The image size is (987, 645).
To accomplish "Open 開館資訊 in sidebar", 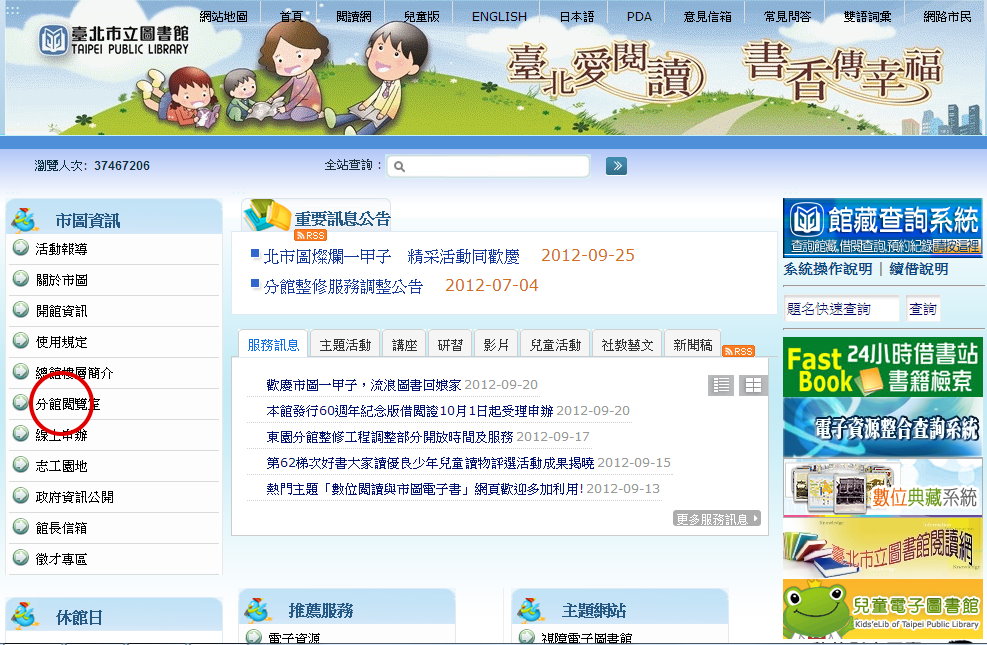I will pos(61,311).
